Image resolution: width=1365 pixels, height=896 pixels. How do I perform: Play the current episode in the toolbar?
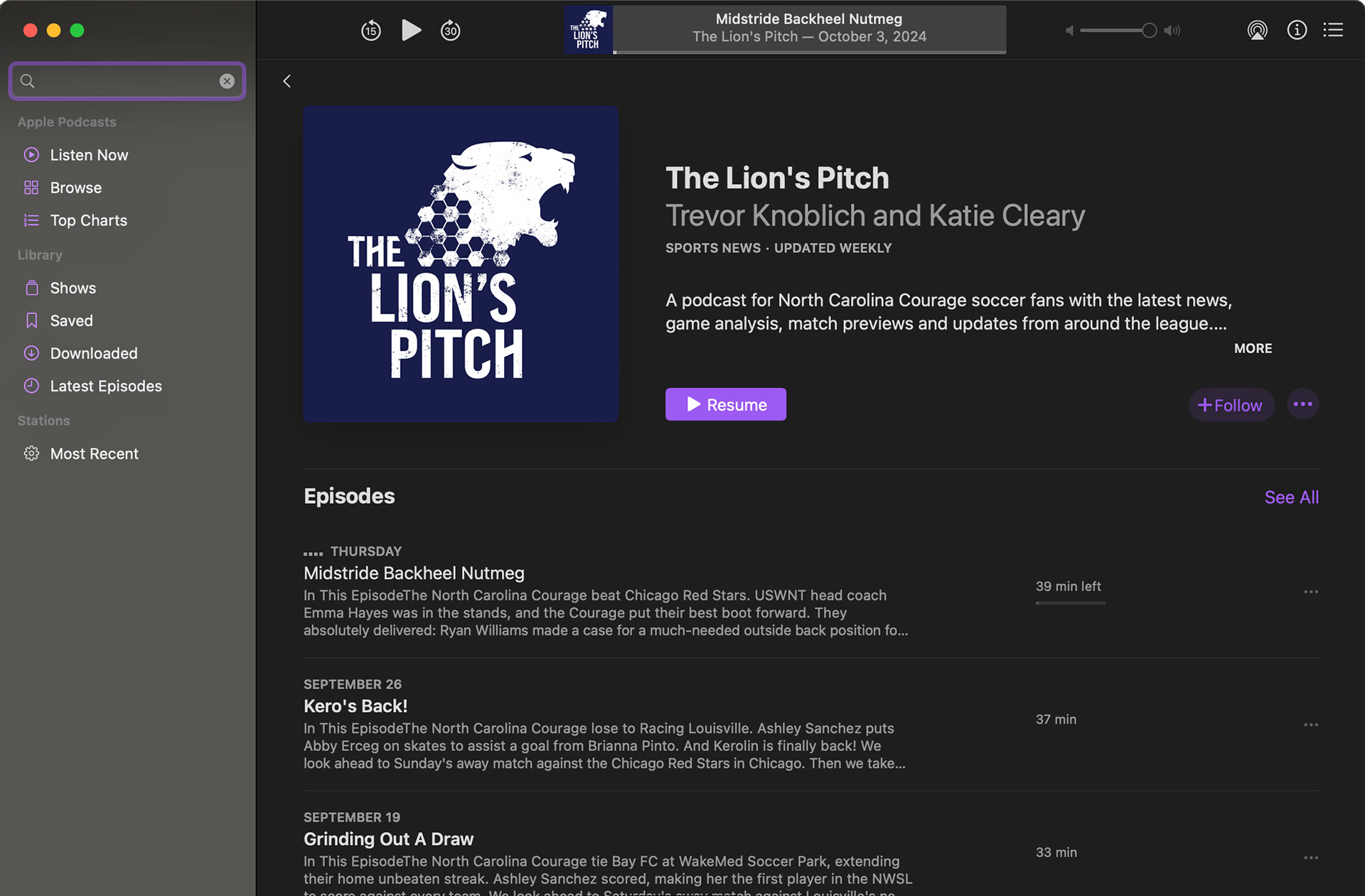coord(411,31)
